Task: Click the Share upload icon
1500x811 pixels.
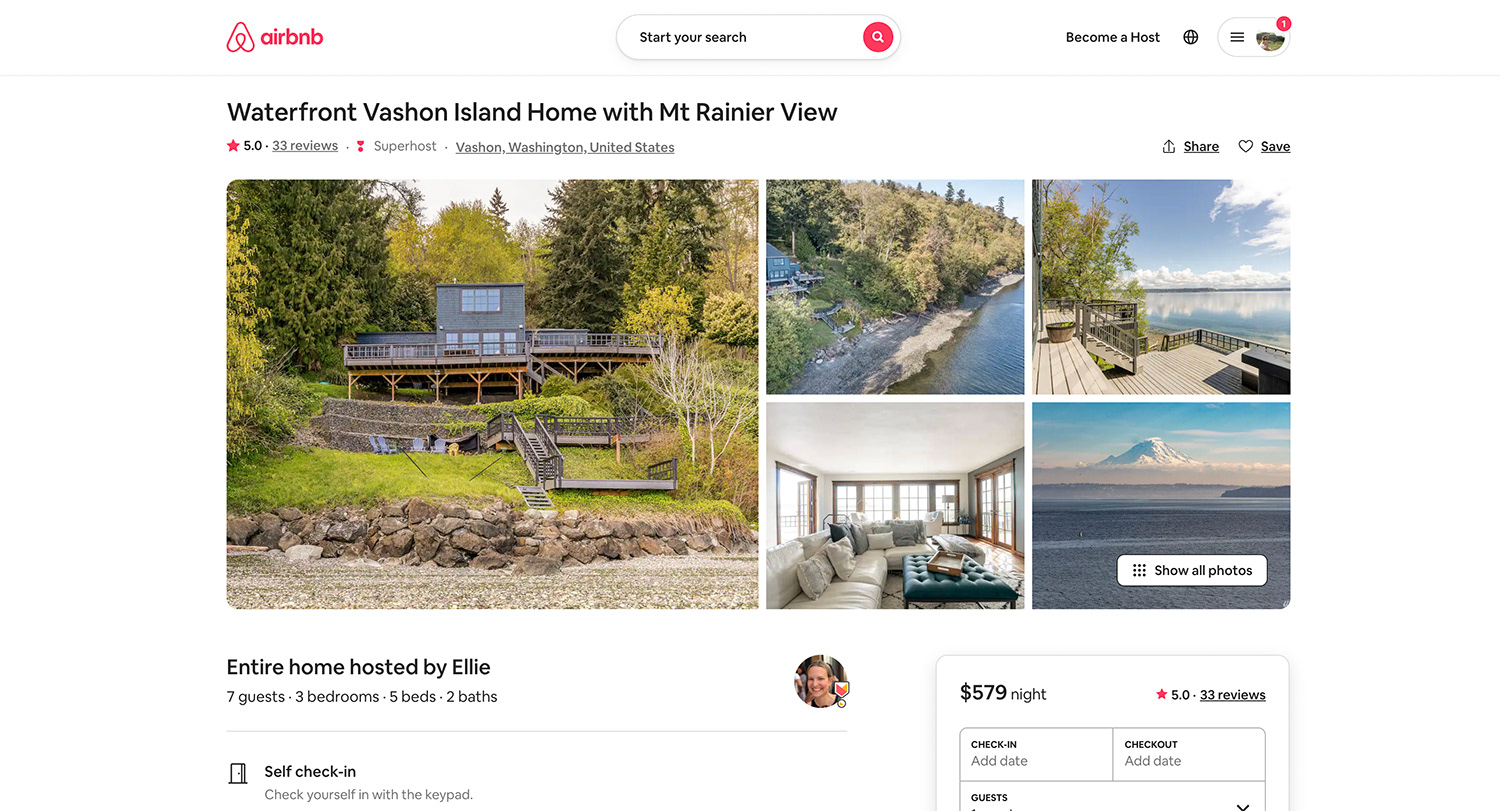Action: 1169,146
